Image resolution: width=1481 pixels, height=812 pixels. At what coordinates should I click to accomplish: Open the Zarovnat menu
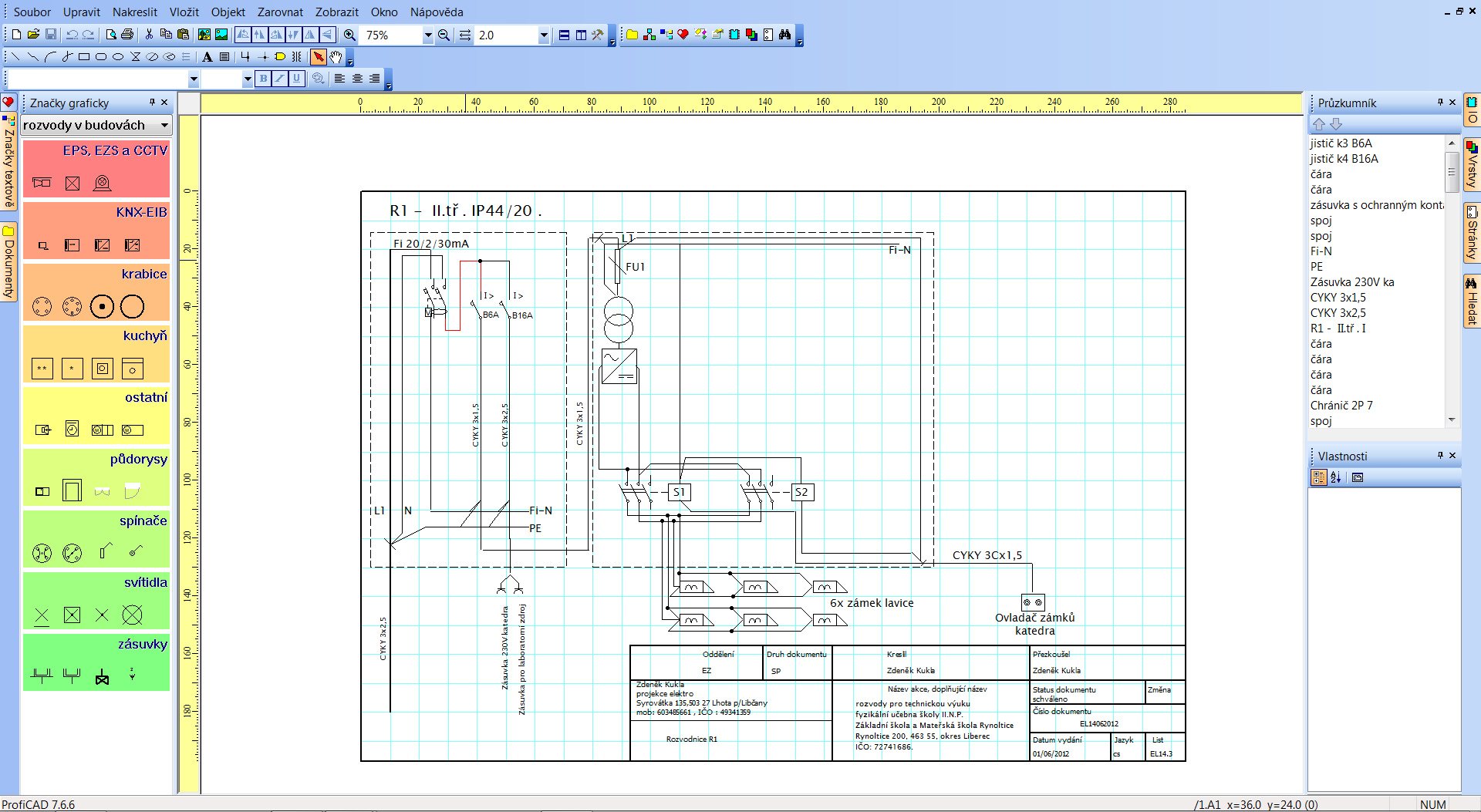pyautogui.click(x=280, y=12)
